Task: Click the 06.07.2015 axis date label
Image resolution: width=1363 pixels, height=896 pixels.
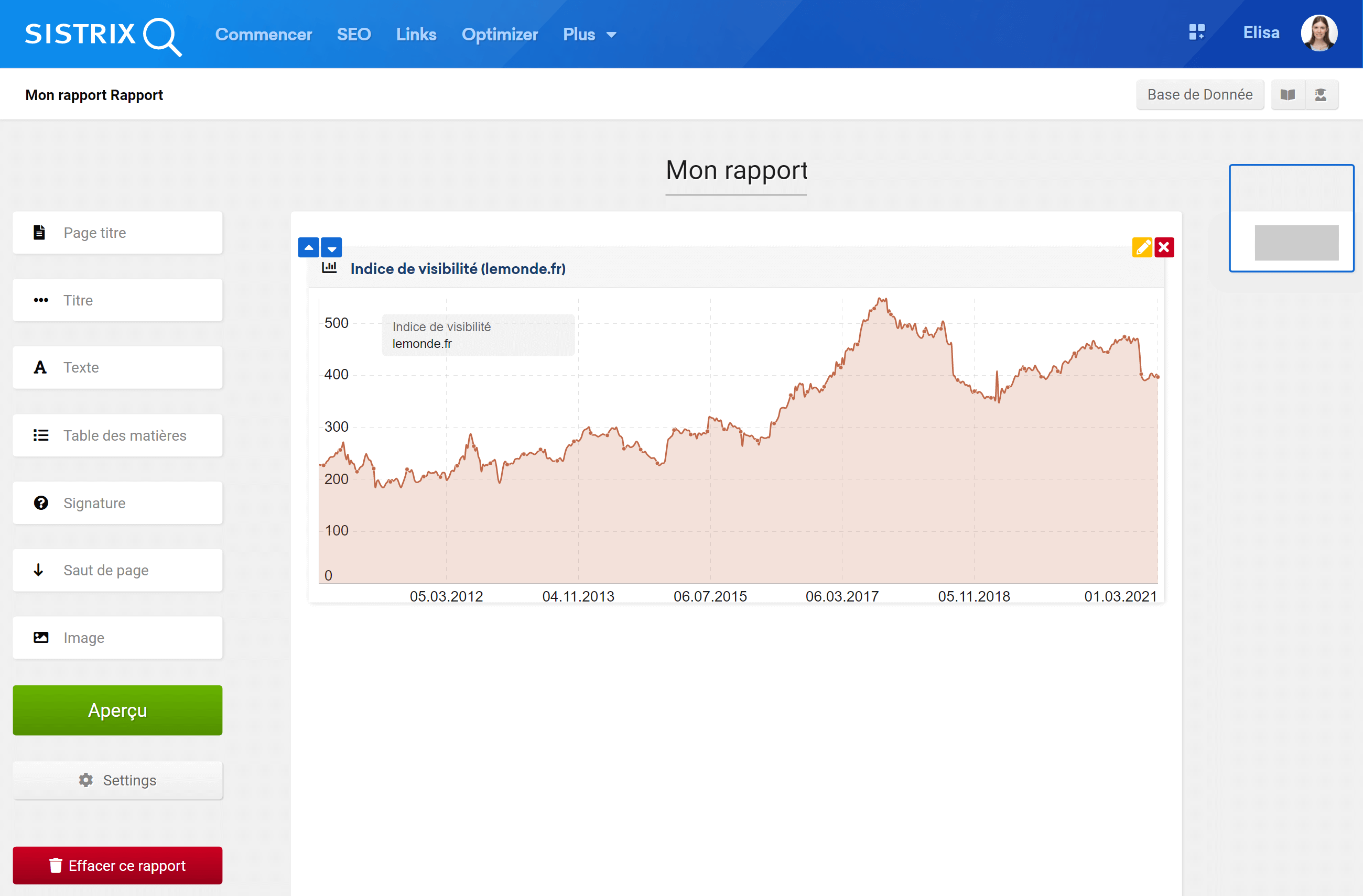Action: tap(710, 596)
